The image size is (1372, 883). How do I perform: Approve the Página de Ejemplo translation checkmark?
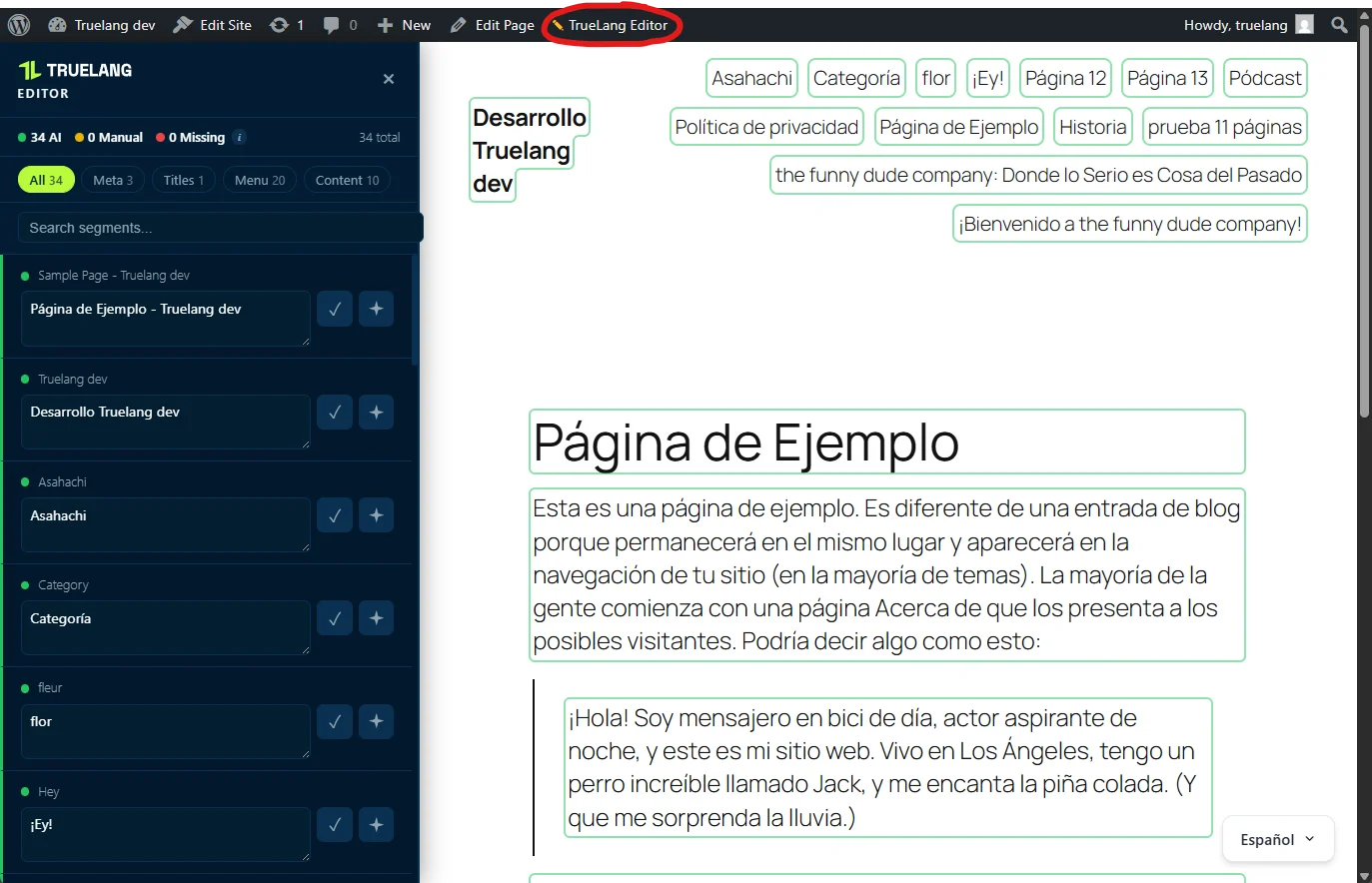(335, 309)
